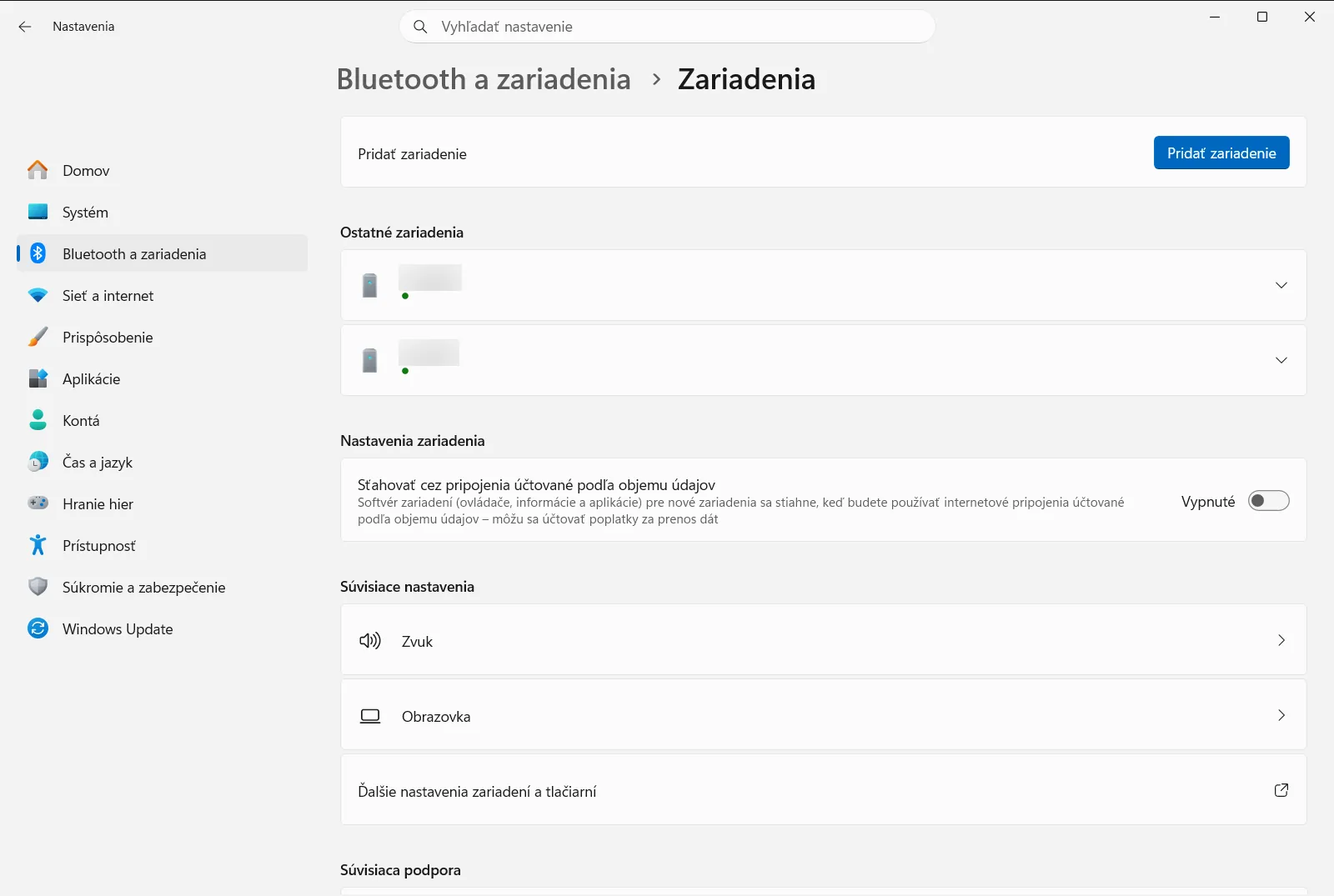Image resolution: width=1334 pixels, height=896 pixels.
Task: Go back to Bluetooth a zariadenia breadcrumb
Action: click(484, 79)
